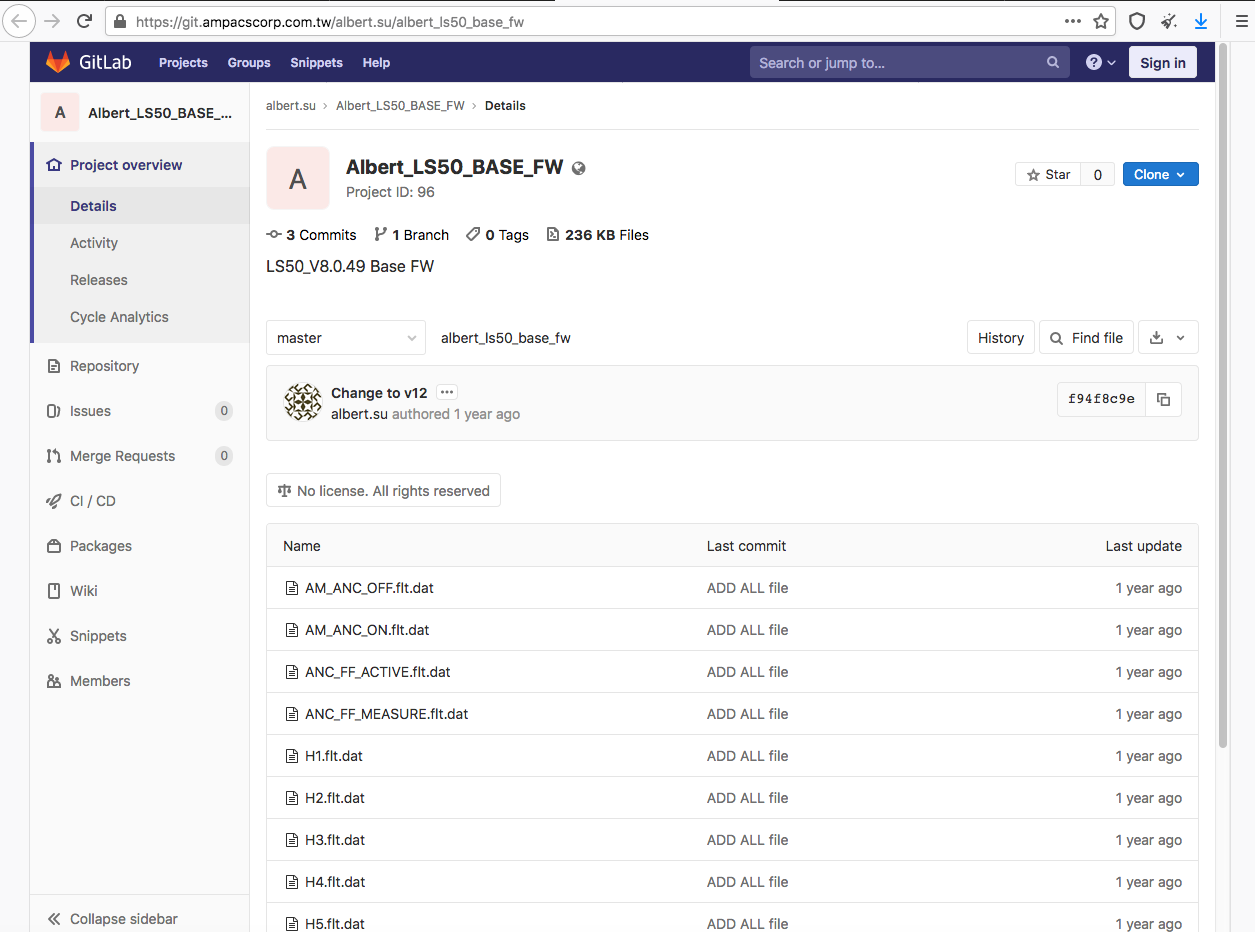Click the Snippets scissors icon in sidebar
Screen dimensions: 1255x932
click(54, 636)
